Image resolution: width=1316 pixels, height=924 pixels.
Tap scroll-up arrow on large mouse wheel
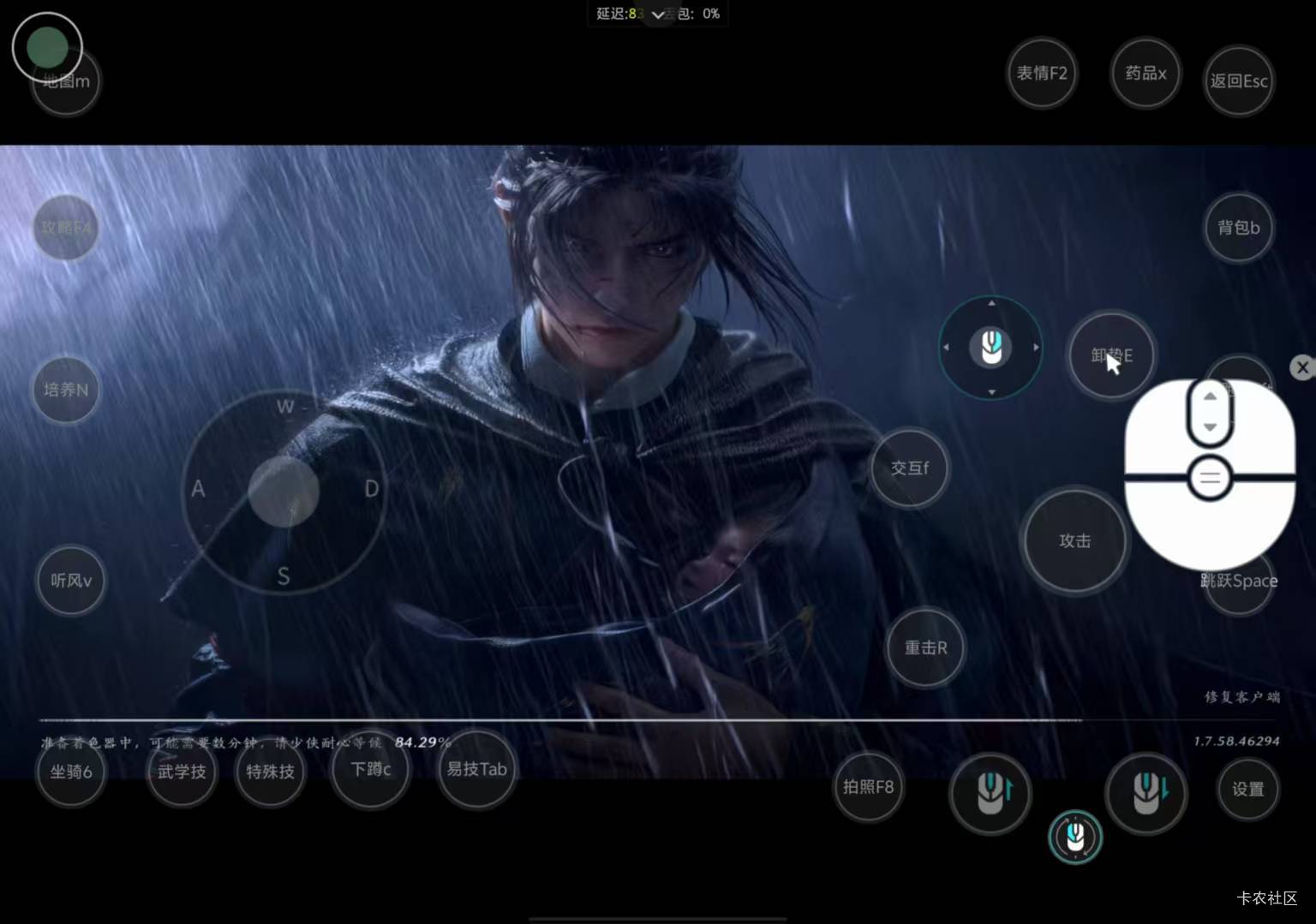pos(1210,396)
